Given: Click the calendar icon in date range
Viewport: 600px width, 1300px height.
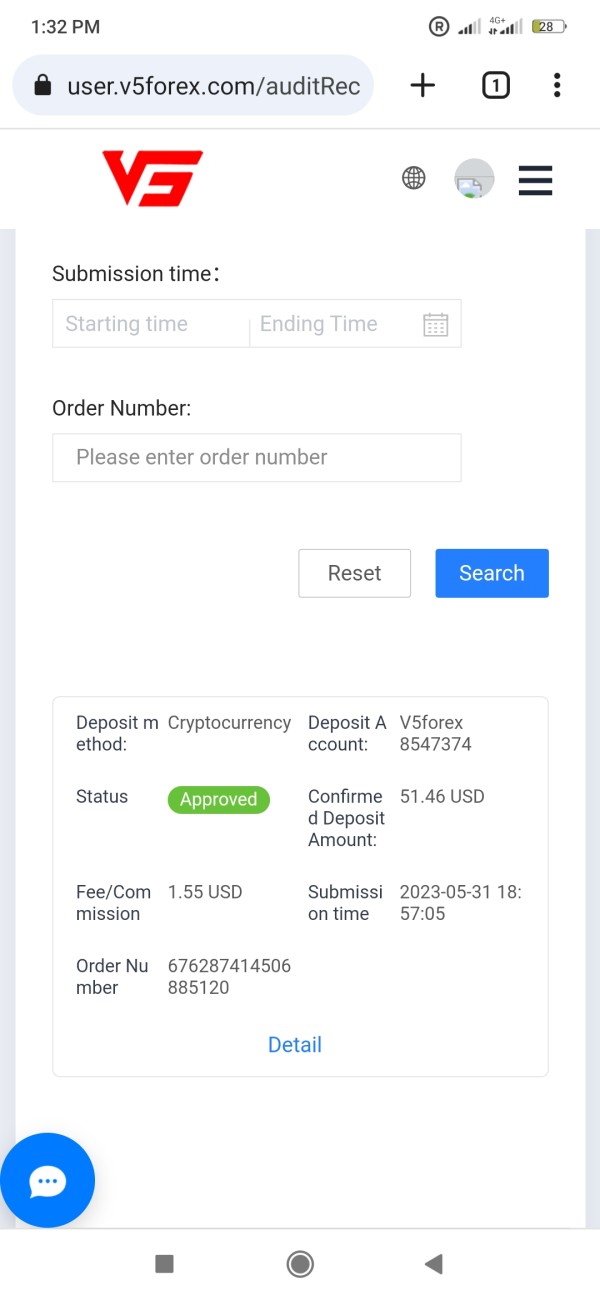Looking at the screenshot, I should click(435, 324).
